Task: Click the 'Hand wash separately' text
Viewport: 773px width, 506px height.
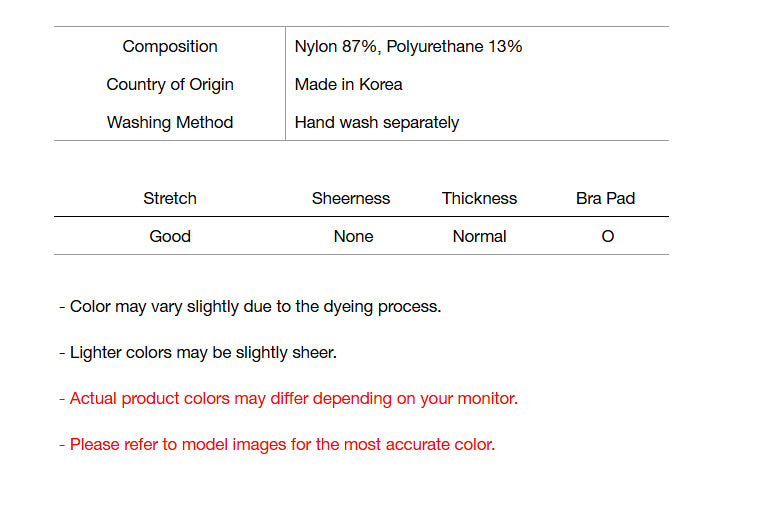Action: coord(377,122)
